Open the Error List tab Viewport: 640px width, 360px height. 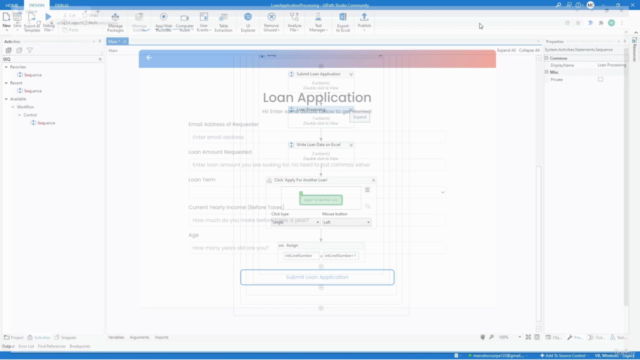[26, 346]
